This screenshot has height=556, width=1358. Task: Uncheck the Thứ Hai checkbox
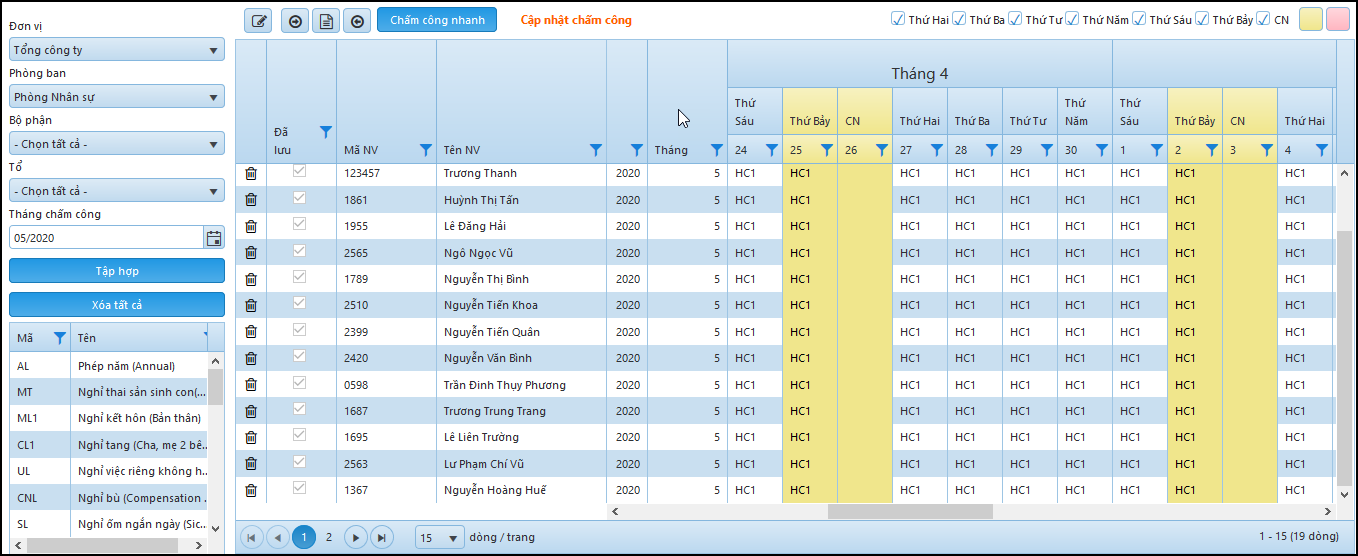897,19
